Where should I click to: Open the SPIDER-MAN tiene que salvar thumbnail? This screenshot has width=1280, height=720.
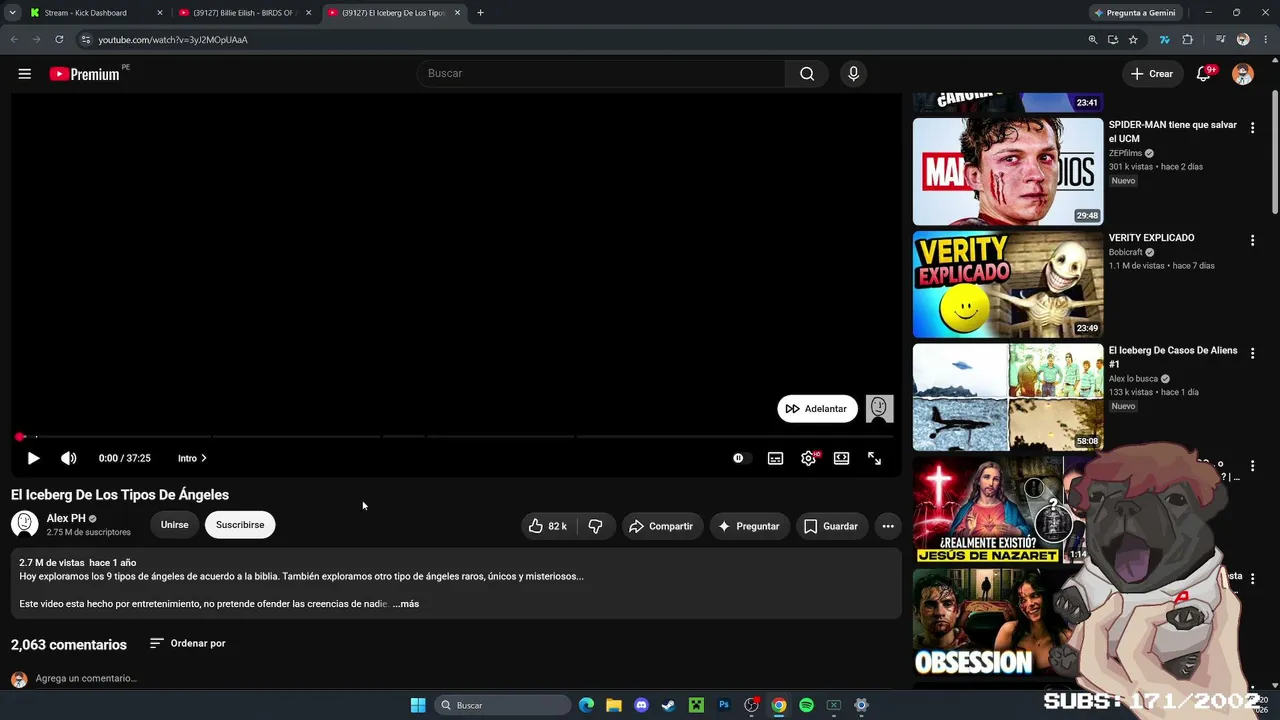pyautogui.click(x=1008, y=171)
